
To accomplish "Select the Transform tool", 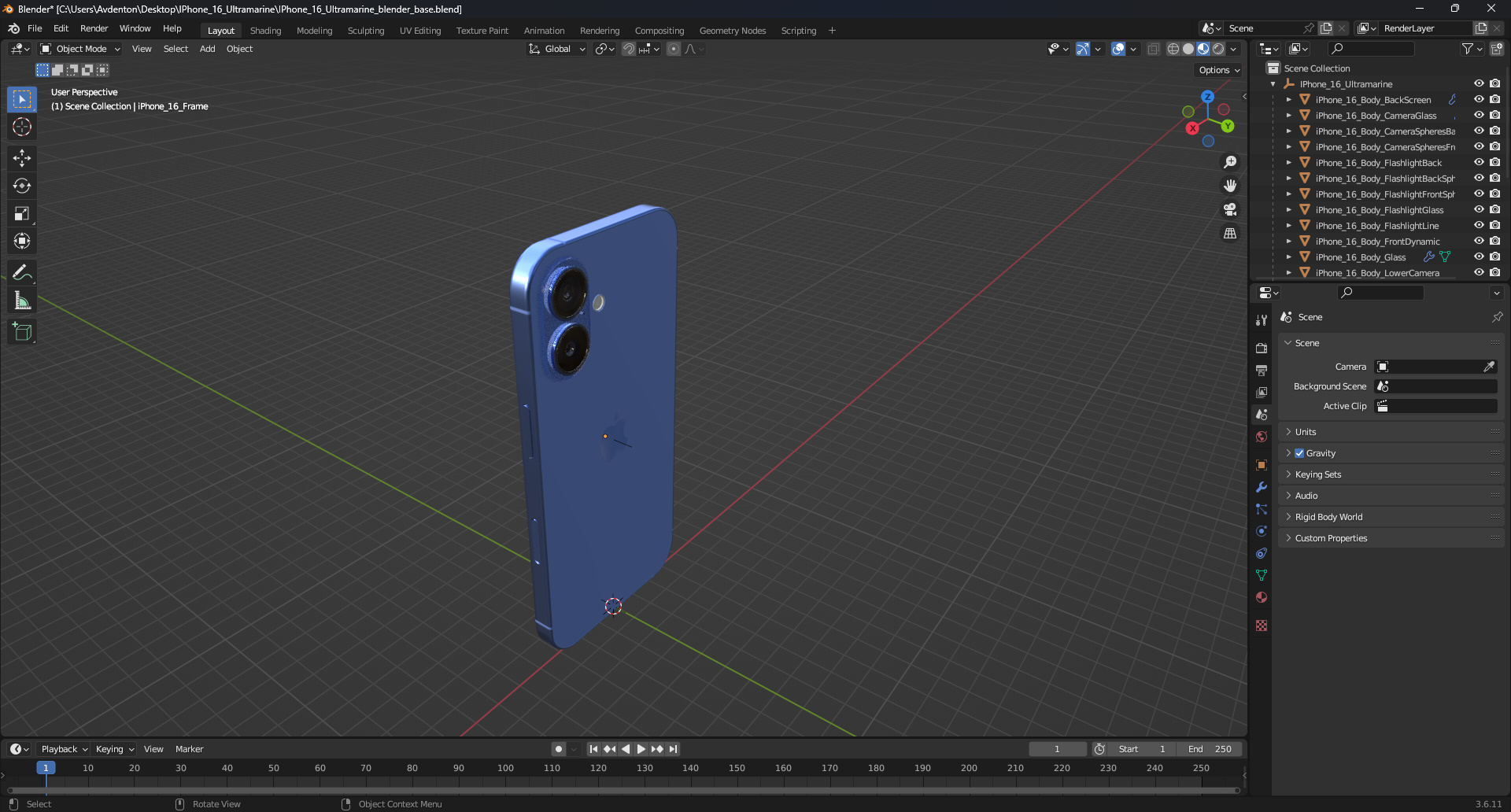I will point(22,241).
